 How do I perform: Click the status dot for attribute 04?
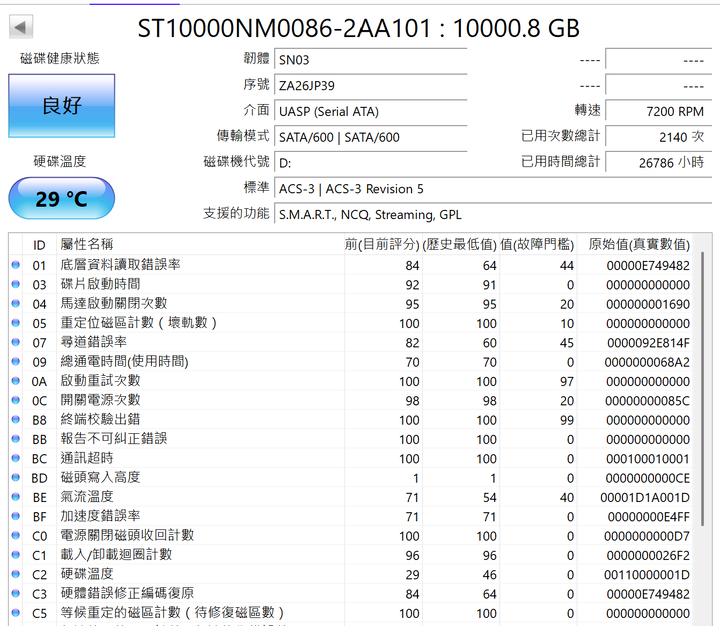pyautogui.click(x=16, y=304)
